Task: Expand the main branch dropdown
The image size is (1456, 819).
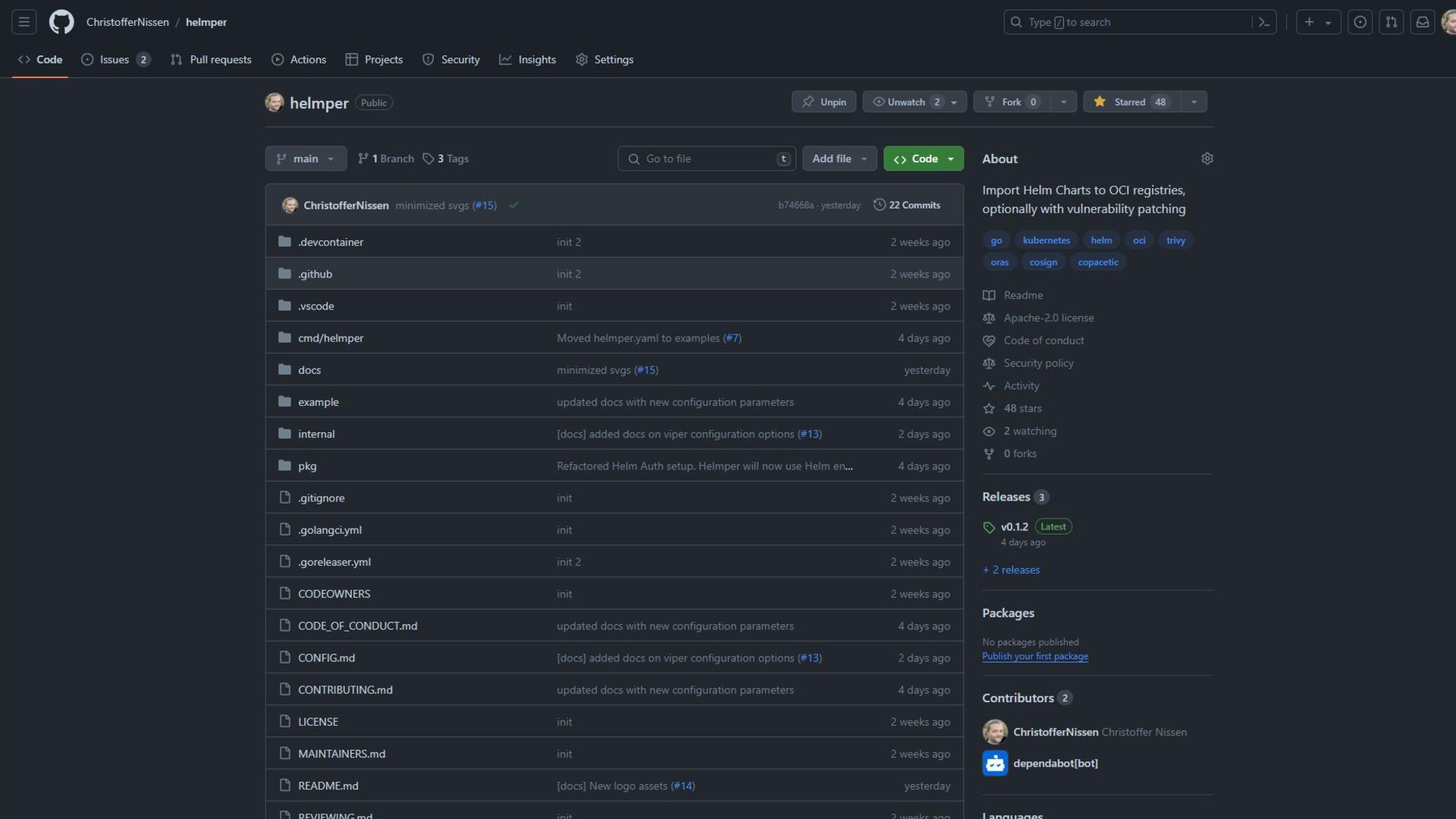Action: (306, 158)
